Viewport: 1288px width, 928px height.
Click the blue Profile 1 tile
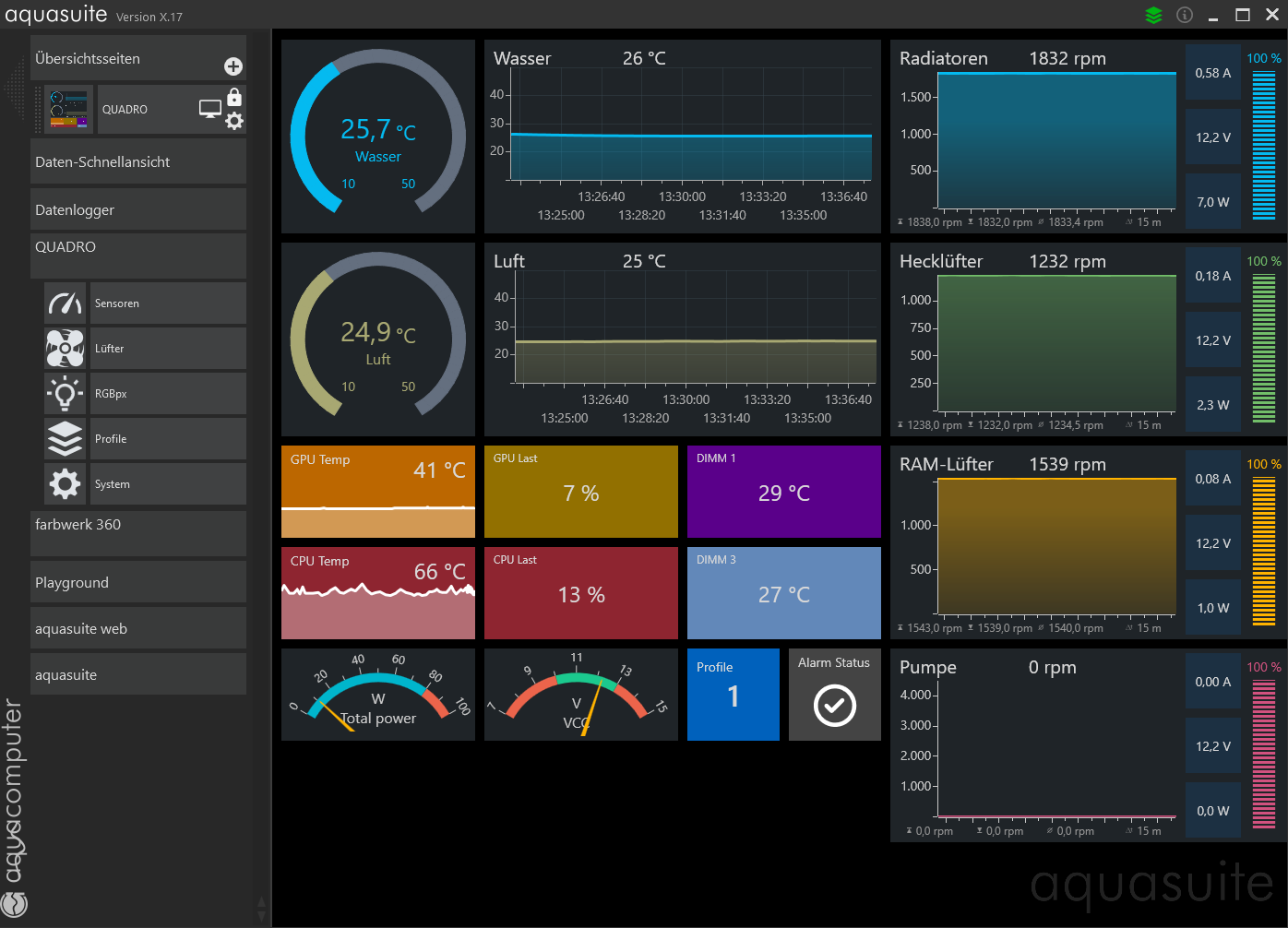[x=733, y=695]
